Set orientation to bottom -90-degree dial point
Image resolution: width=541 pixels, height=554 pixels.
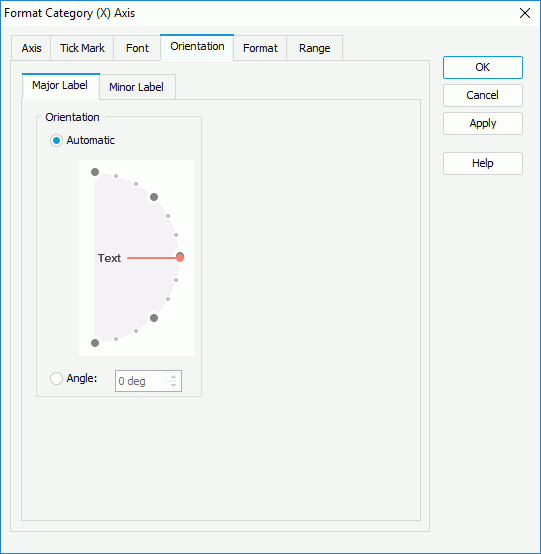click(95, 343)
